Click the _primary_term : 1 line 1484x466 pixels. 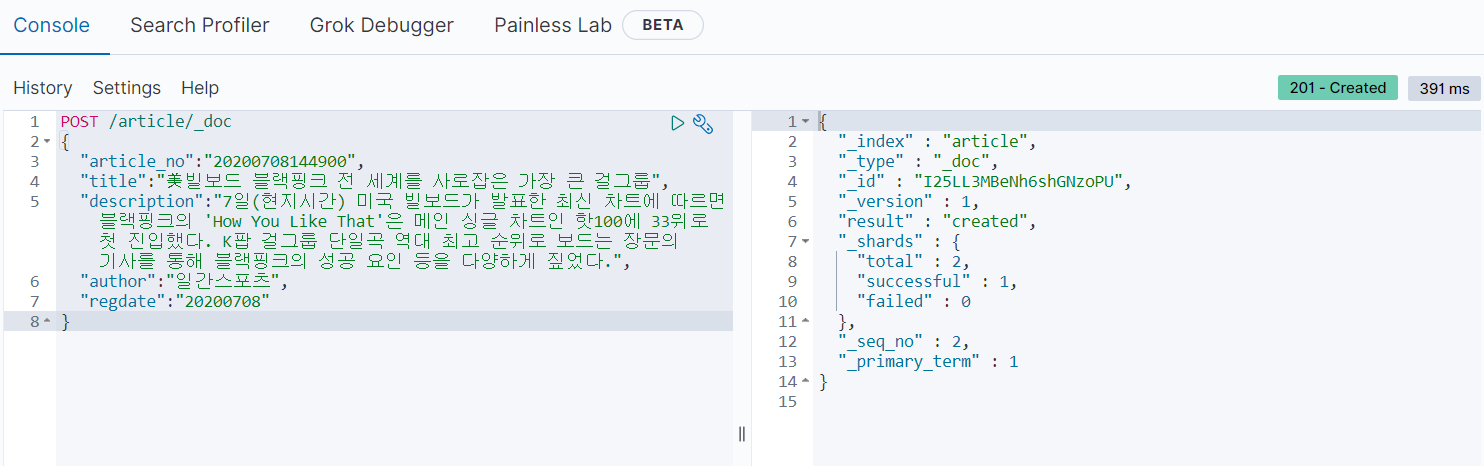pyautogui.click(x=928, y=362)
